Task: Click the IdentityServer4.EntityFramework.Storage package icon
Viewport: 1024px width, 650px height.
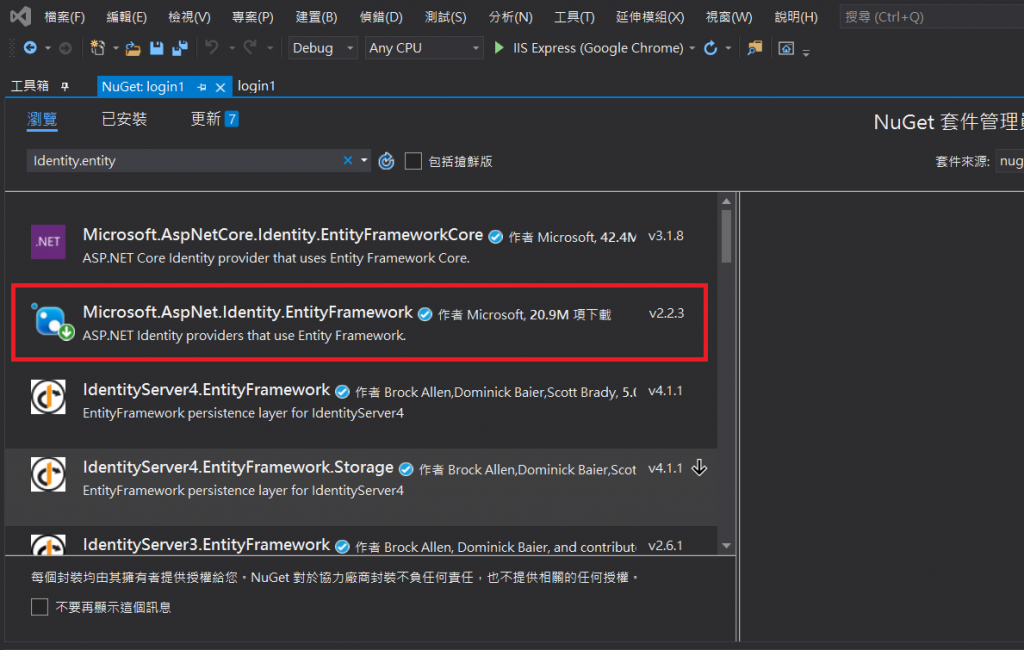Action: pyautogui.click(x=48, y=474)
